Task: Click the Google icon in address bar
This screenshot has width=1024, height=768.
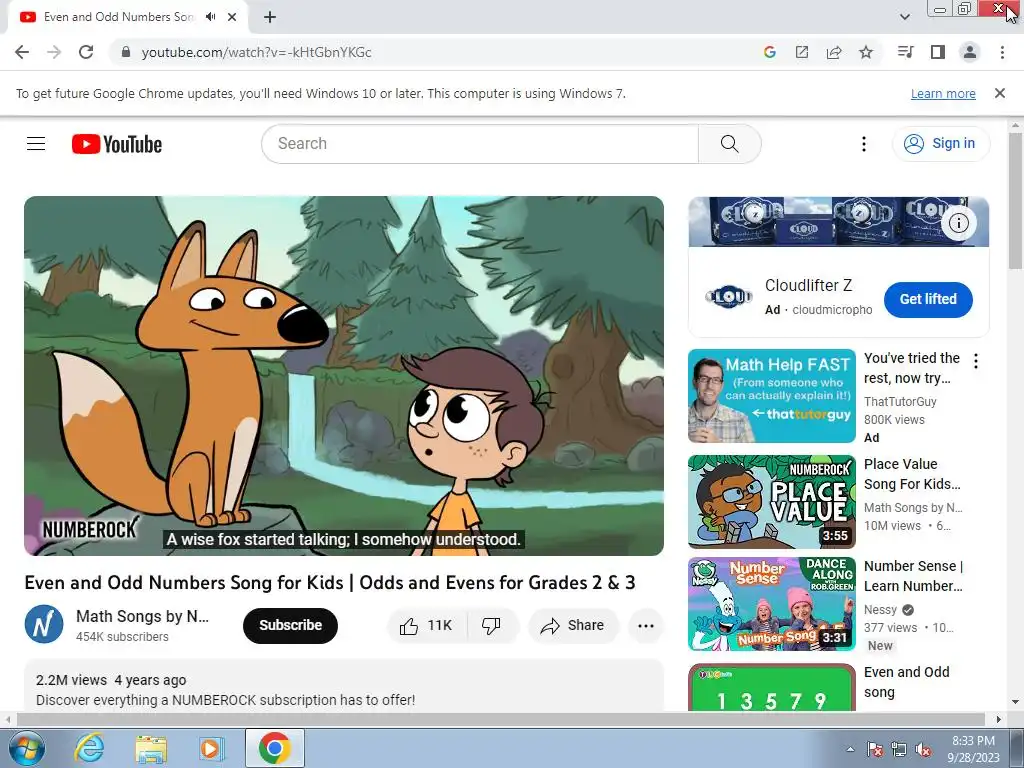Action: tap(769, 52)
